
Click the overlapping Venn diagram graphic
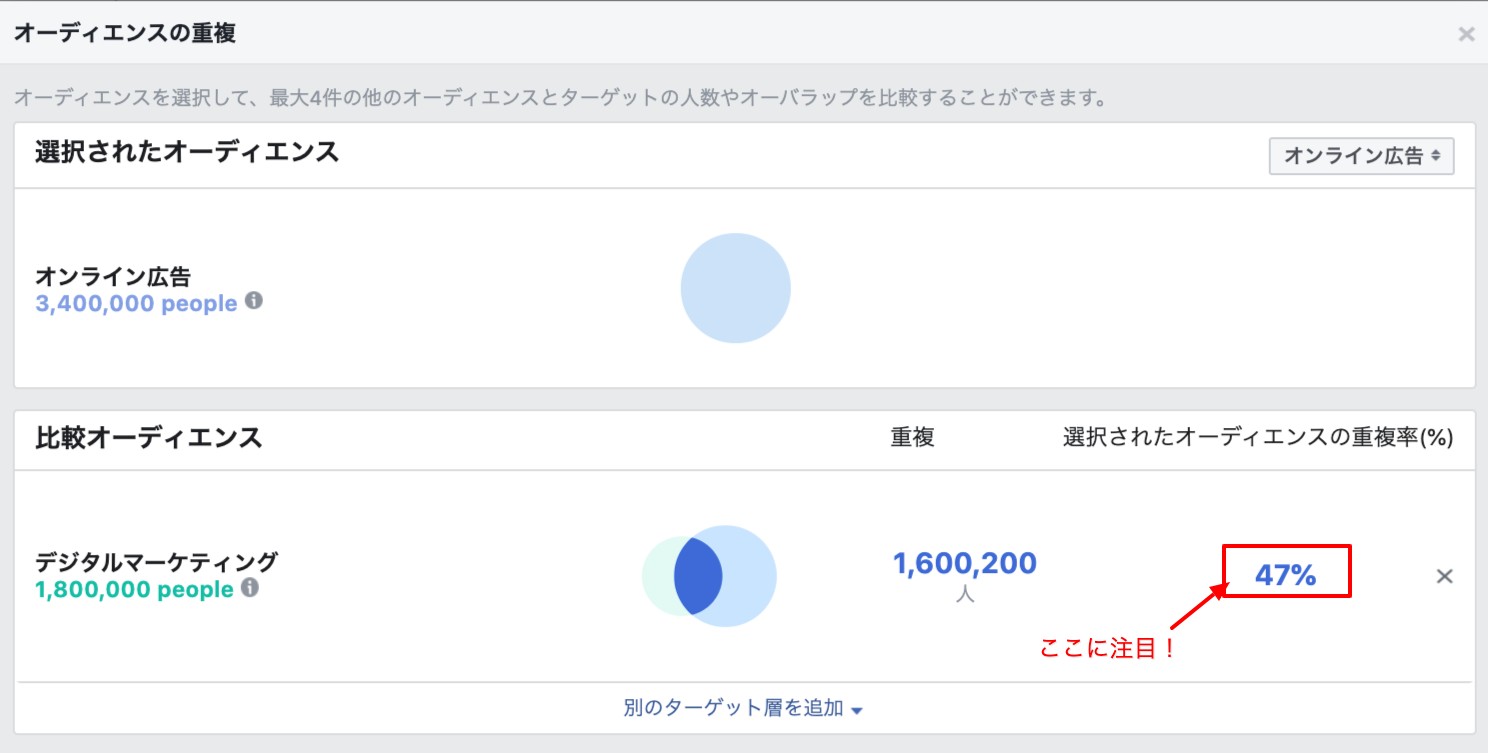(709, 576)
